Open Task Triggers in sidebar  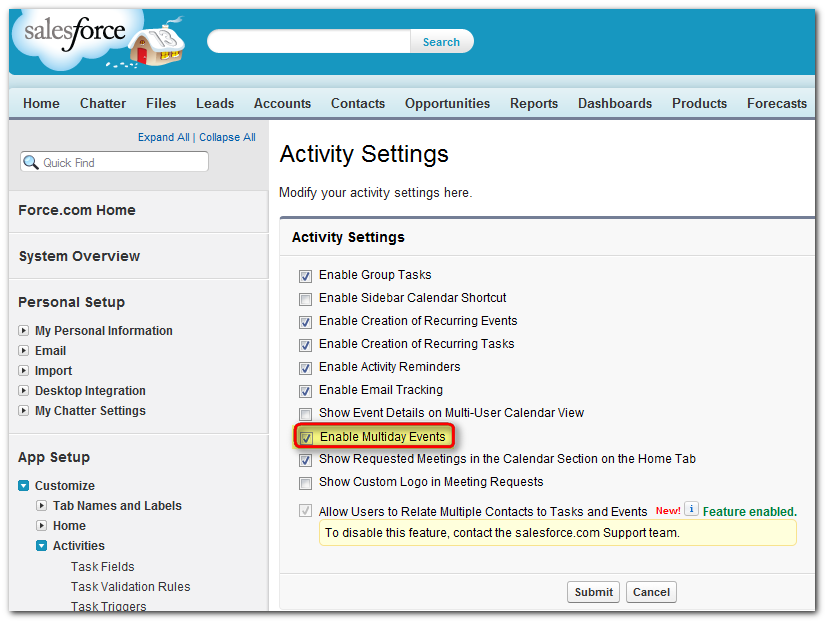(x=108, y=606)
